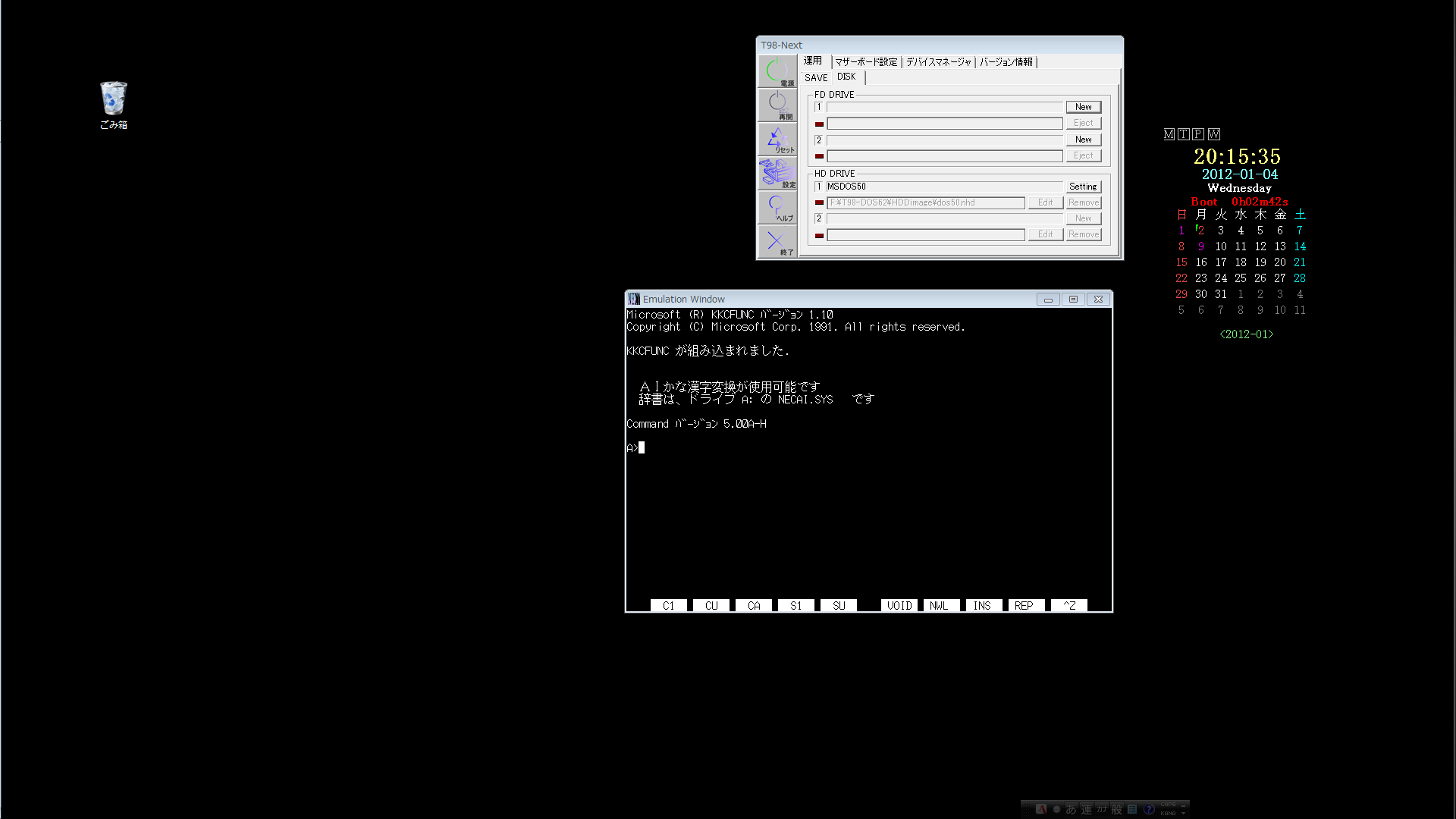The height and width of the screenshot is (819, 1456).
Task: Click the IME help question mark icon
Action: [x=1149, y=809]
